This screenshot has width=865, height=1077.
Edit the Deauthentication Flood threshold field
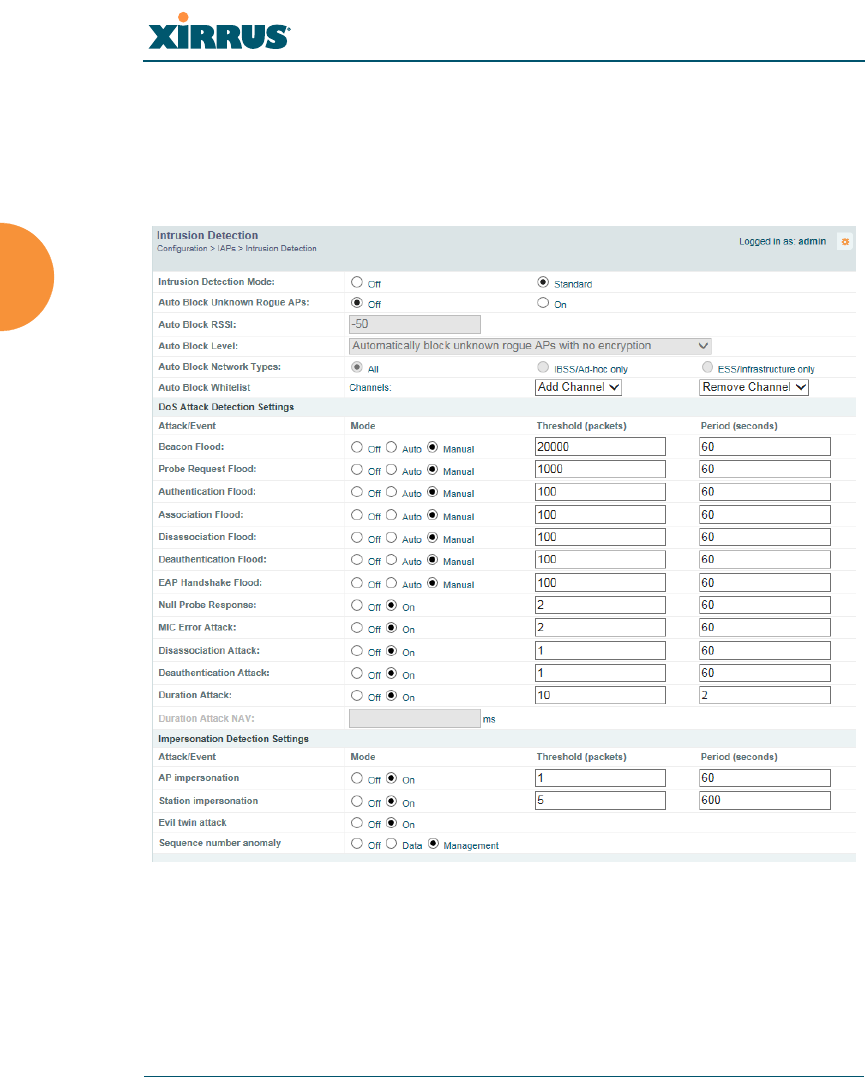pyautogui.click(x=600, y=559)
